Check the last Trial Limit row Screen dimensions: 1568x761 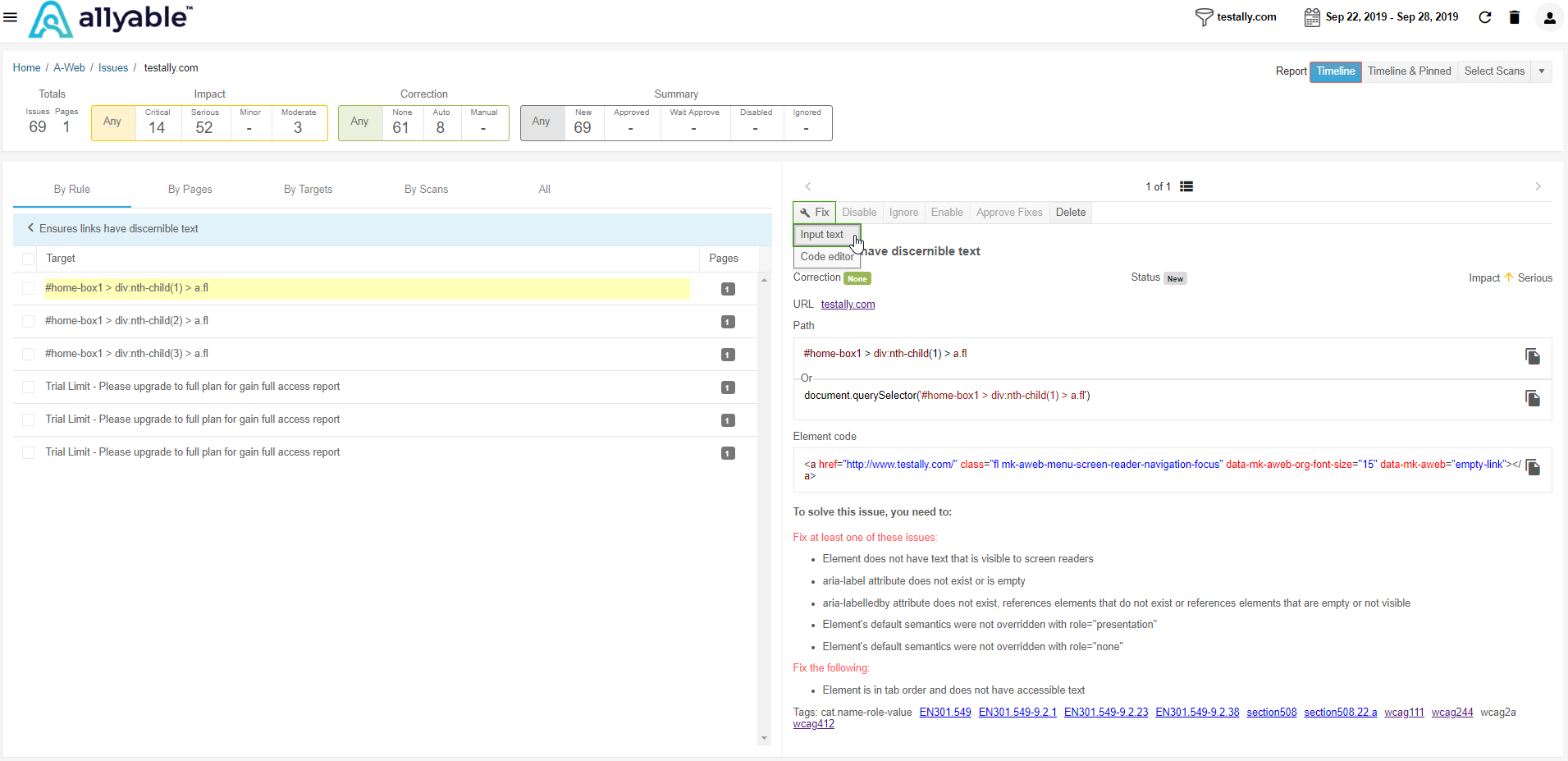click(x=29, y=452)
